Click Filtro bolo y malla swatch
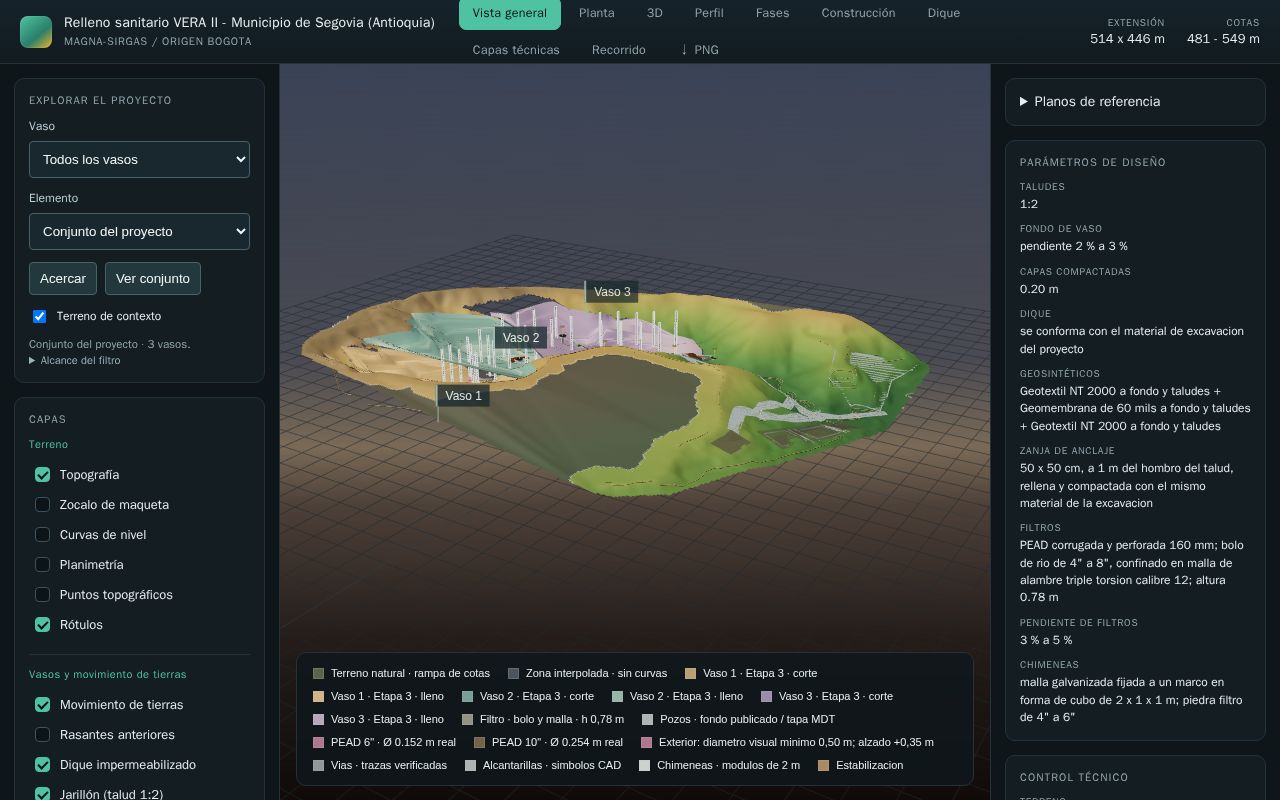 [468, 720]
